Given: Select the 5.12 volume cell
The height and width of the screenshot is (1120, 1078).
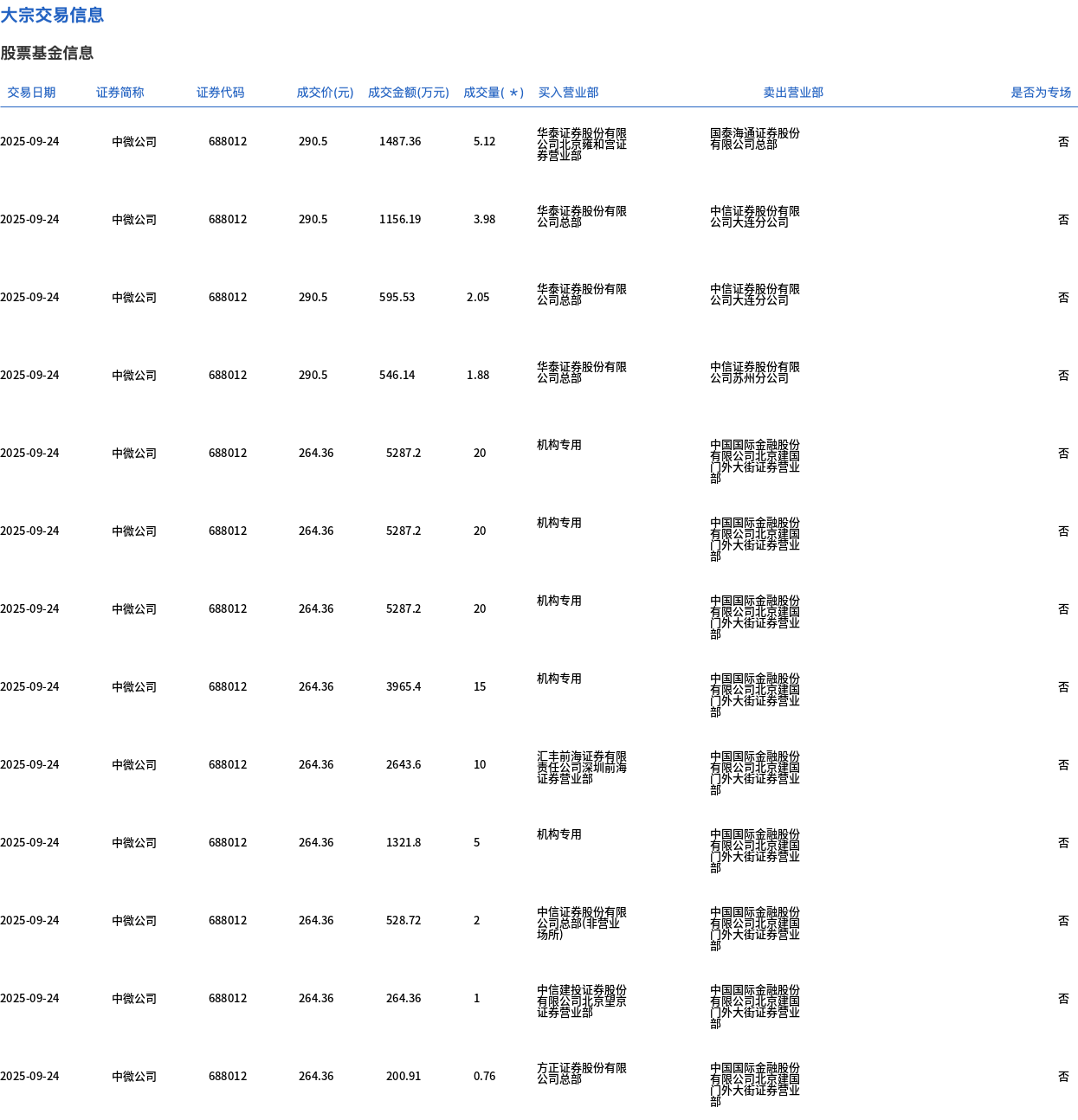Looking at the screenshot, I should tap(484, 141).
